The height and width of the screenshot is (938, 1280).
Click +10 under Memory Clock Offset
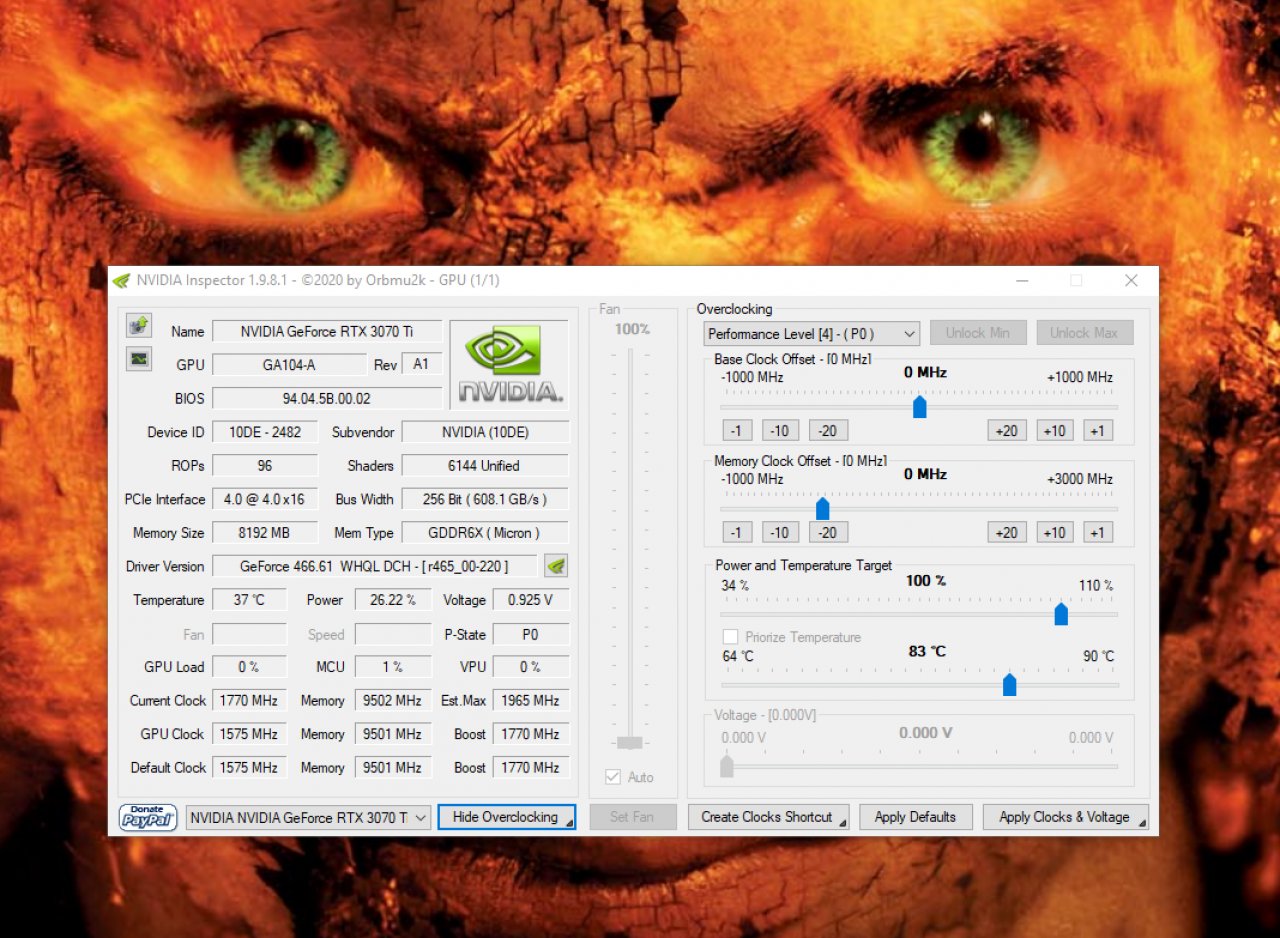[x=1055, y=532]
